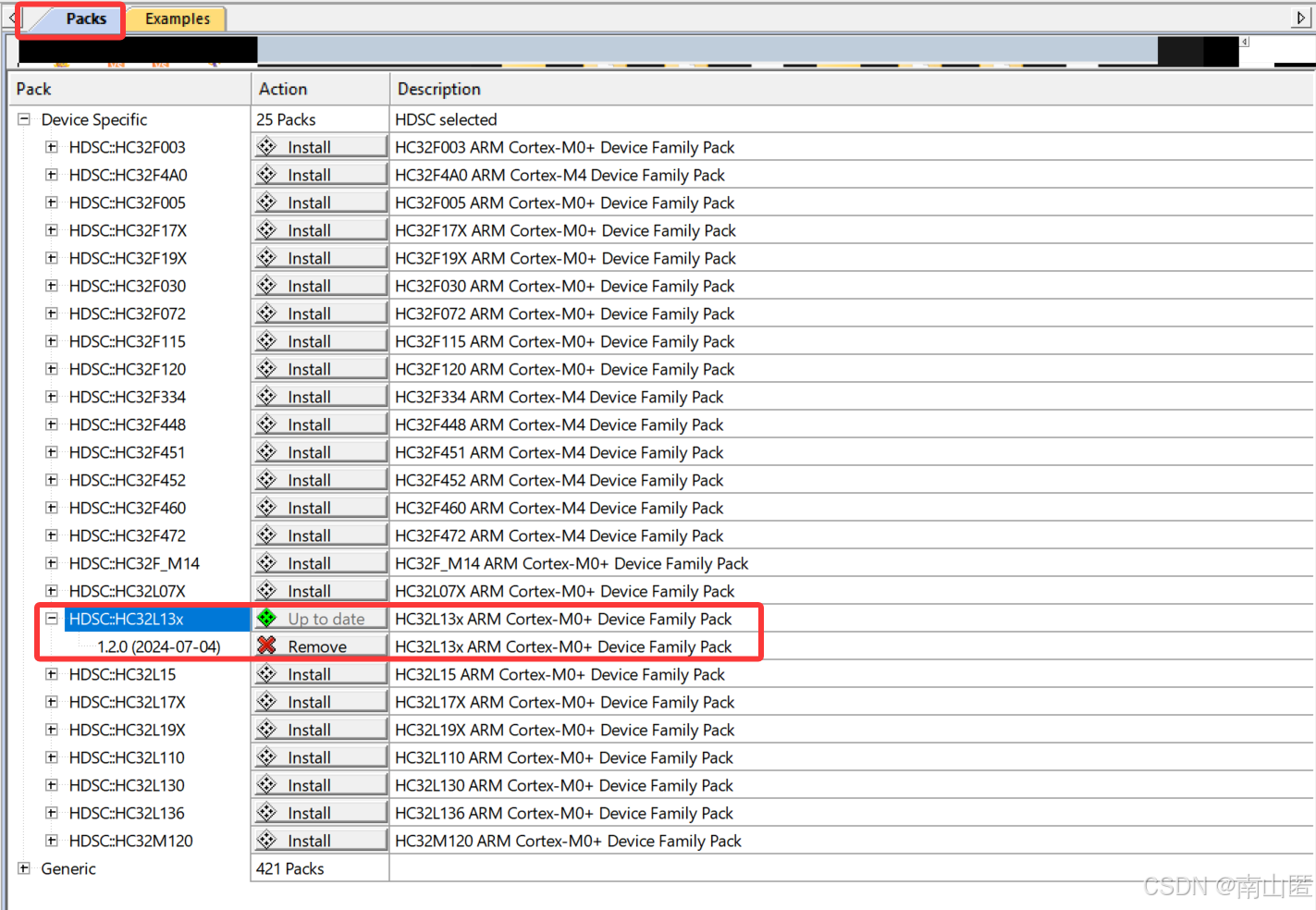Install the HC32F460 pack

pos(320,508)
